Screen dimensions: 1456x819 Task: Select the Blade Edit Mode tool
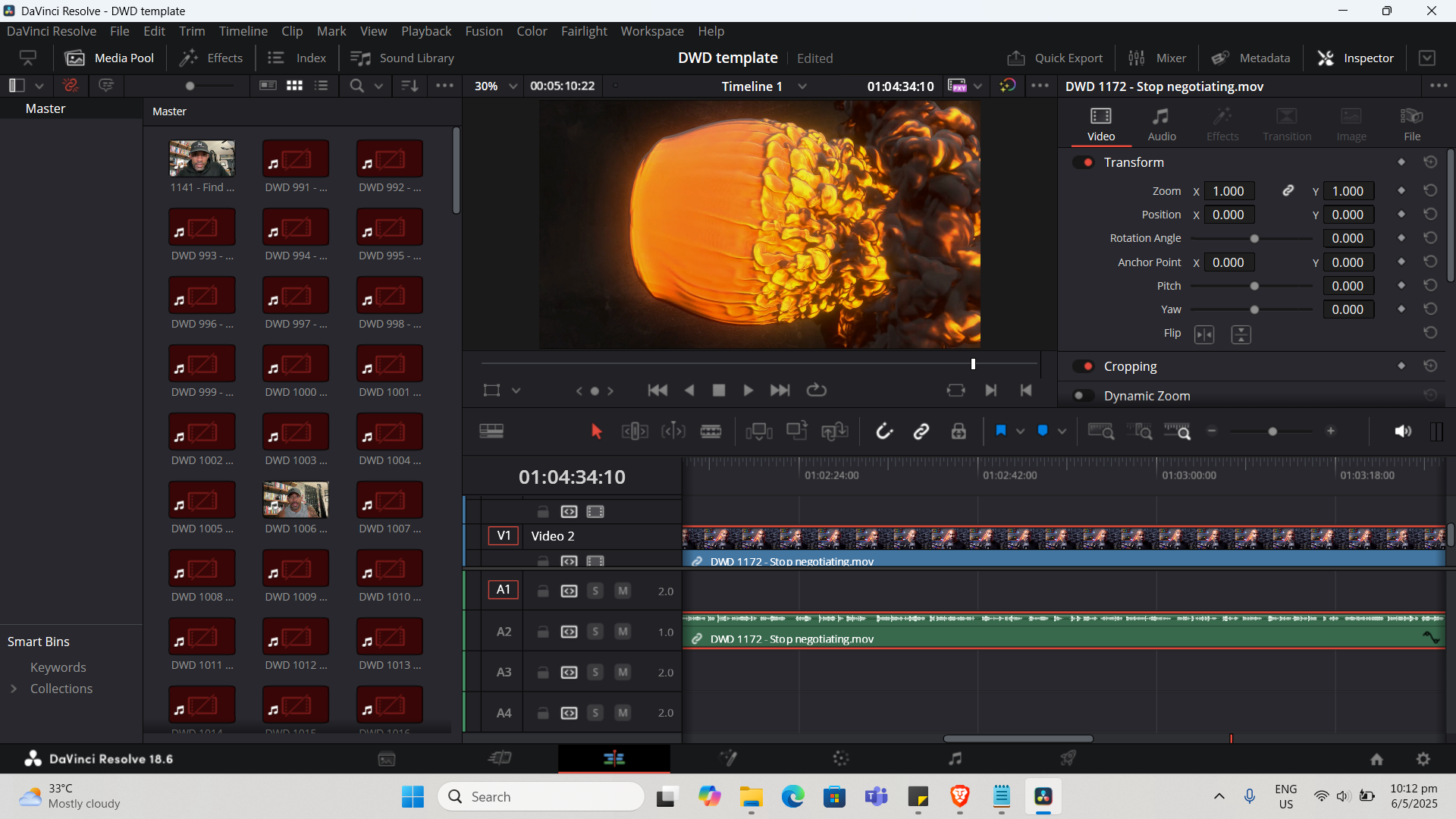click(x=711, y=431)
